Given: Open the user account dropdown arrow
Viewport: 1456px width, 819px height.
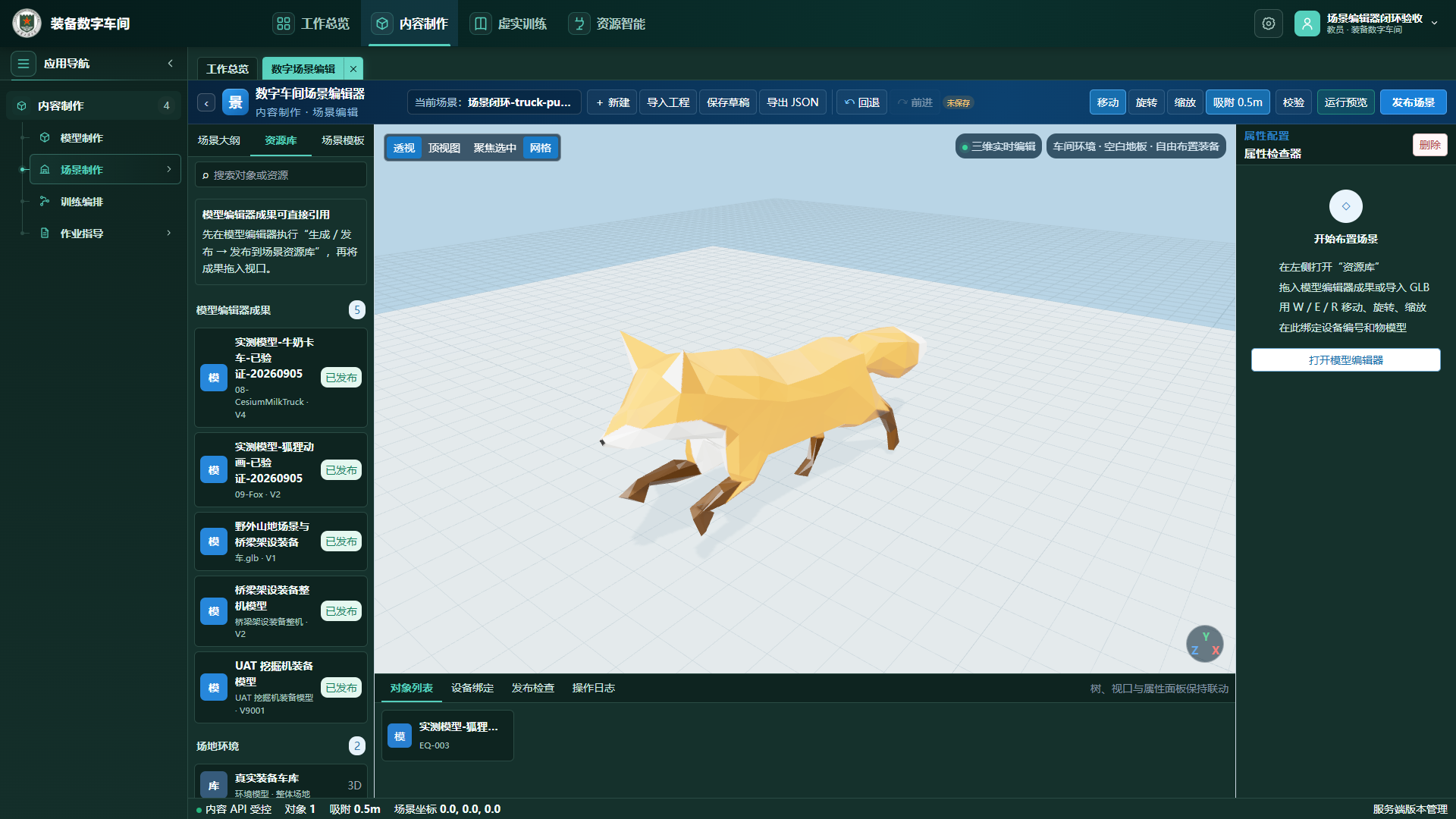Looking at the screenshot, I should point(1435,24).
